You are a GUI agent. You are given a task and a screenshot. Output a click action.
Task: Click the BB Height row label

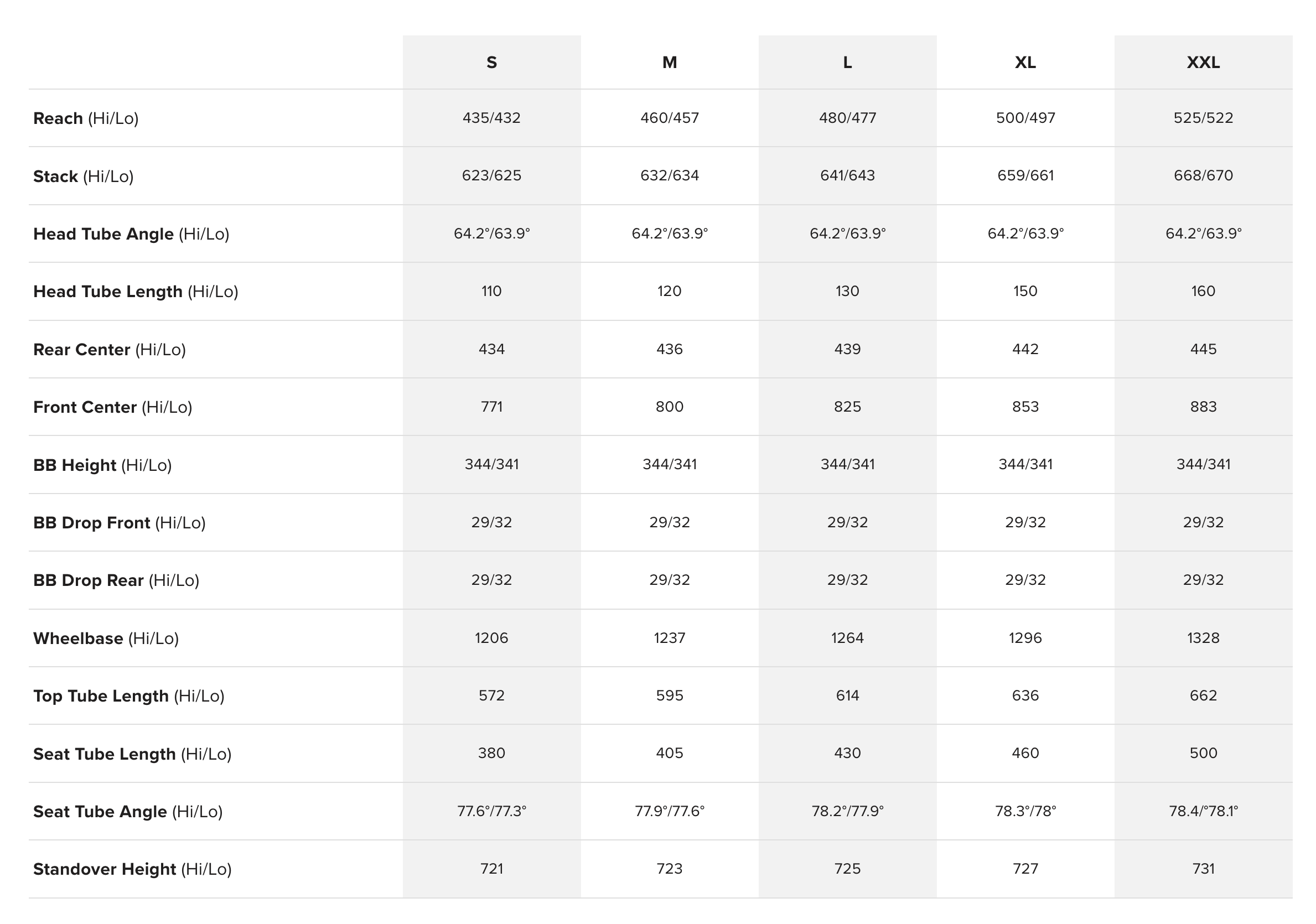[102, 465]
